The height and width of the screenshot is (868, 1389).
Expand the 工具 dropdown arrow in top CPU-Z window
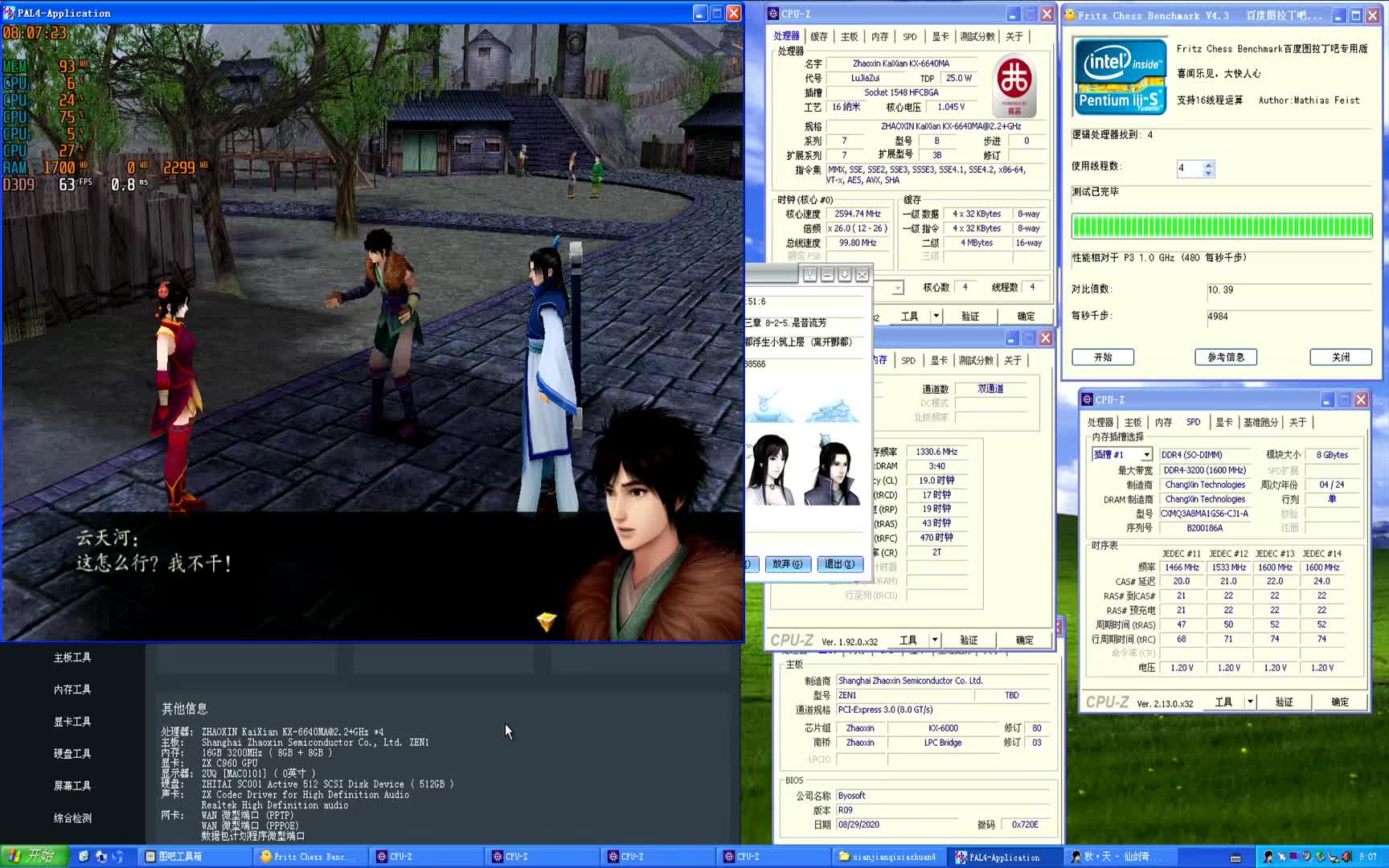coord(936,316)
